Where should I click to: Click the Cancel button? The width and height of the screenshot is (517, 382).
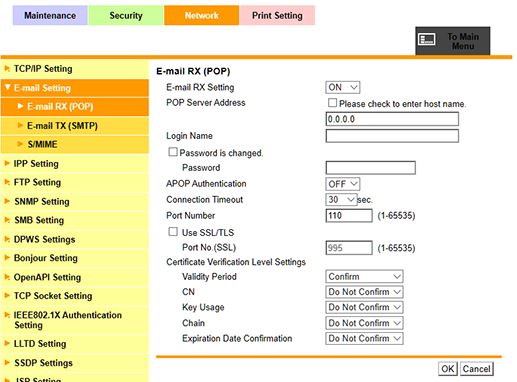(477, 369)
